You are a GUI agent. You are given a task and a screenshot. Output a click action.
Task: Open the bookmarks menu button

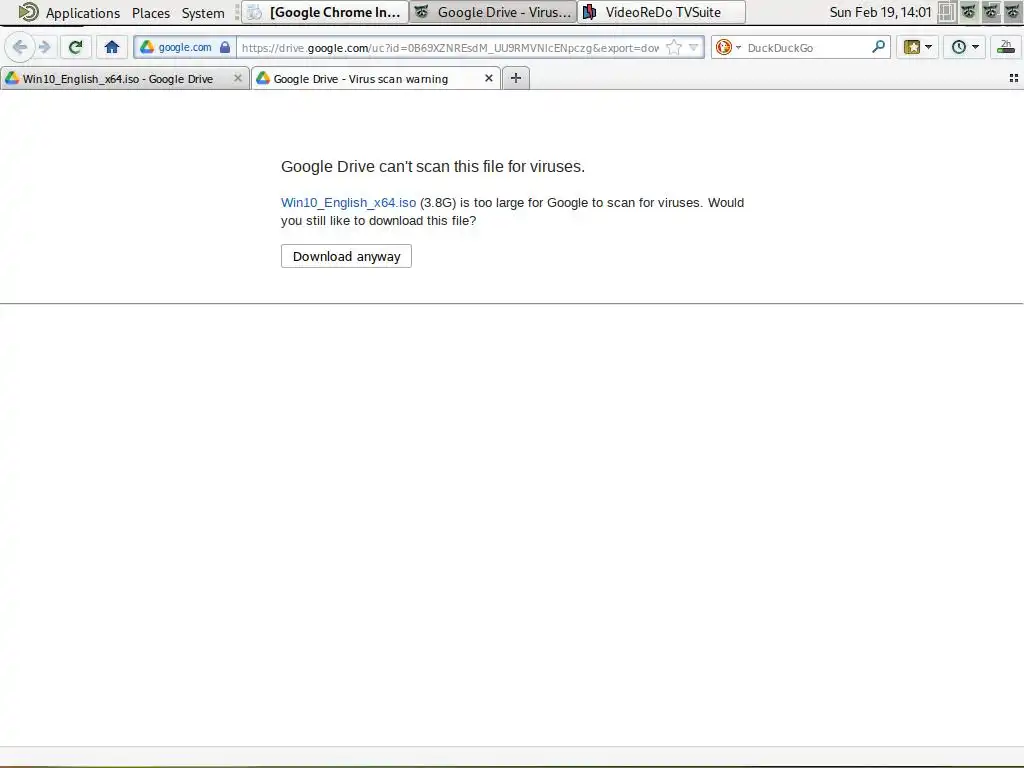[x=917, y=47]
